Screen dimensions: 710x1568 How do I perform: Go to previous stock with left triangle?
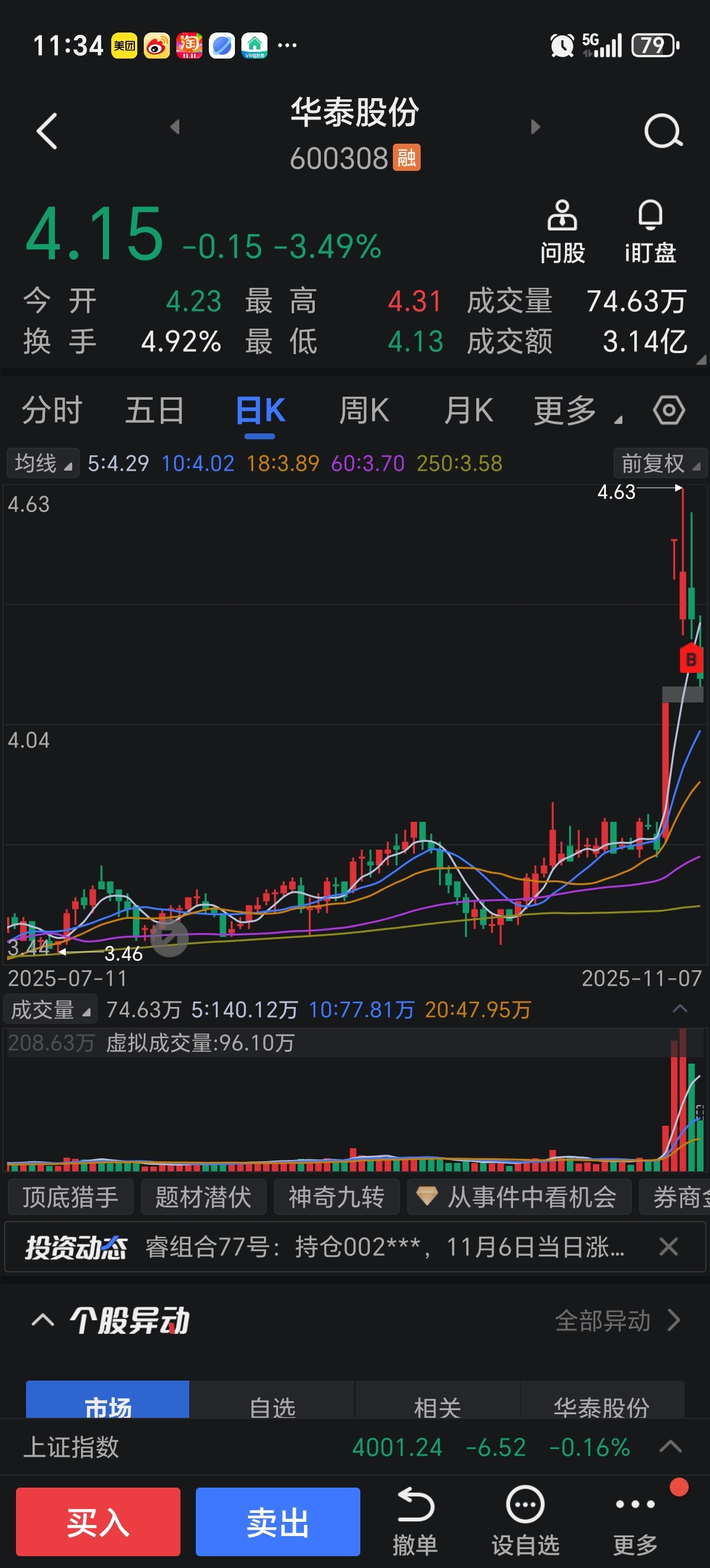pyautogui.click(x=175, y=127)
